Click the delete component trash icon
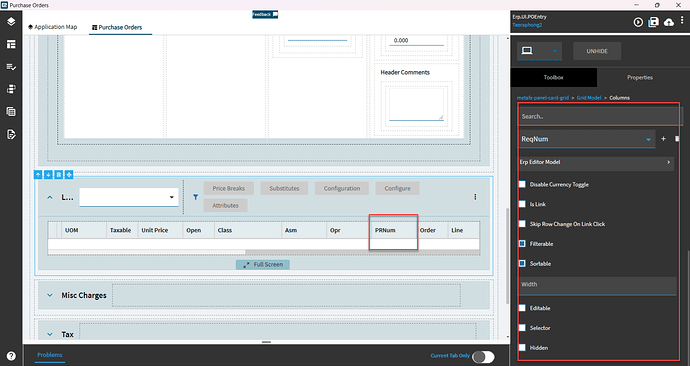This screenshot has height=366, width=690. (x=59, y=175)
